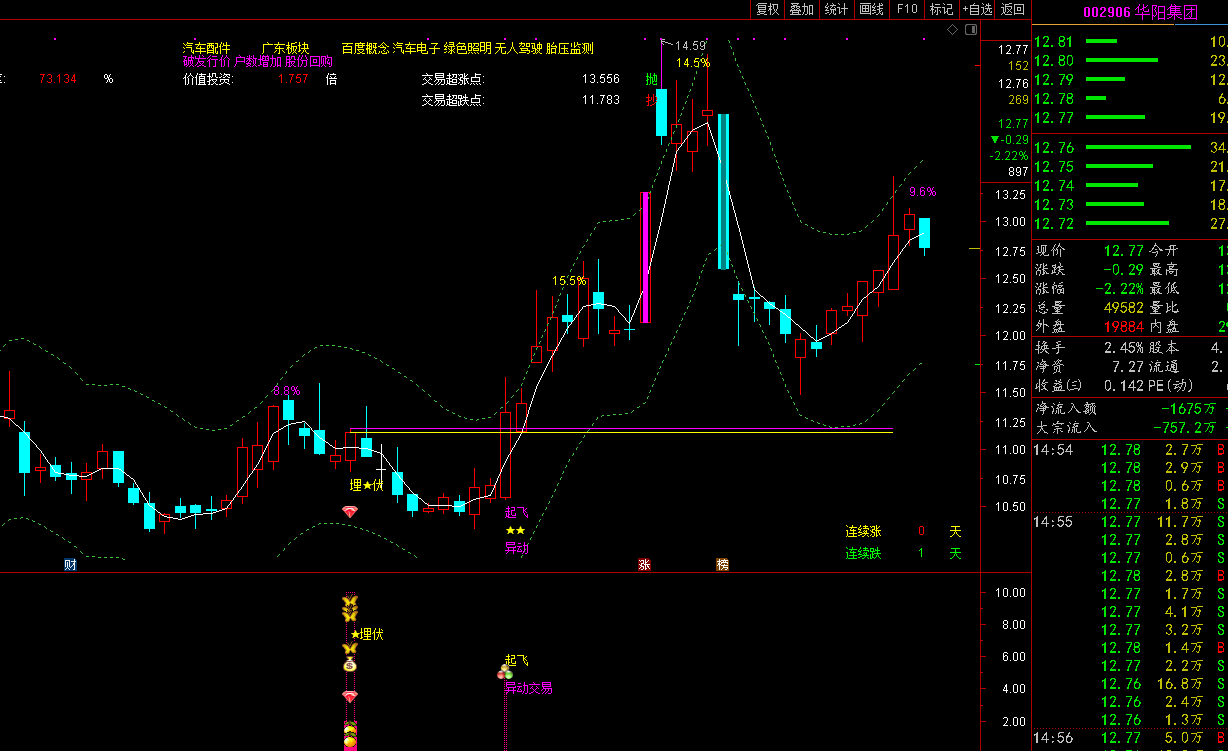
Task: Open the 复权 menu in the top toolbar
Action: click(x=767, y=10)
